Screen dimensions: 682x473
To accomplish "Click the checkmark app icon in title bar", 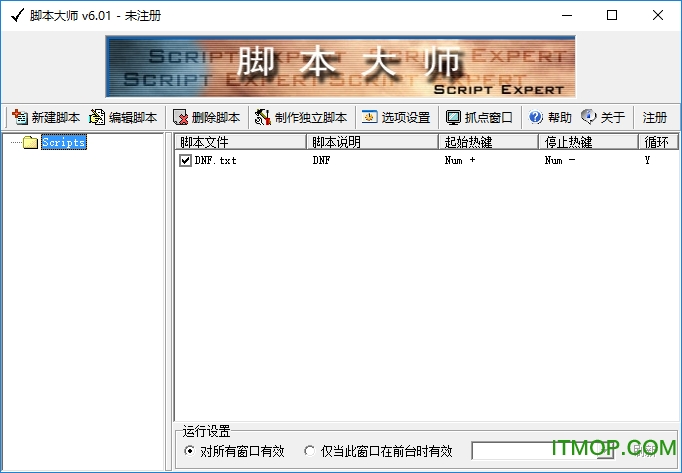I will [17, 15].
